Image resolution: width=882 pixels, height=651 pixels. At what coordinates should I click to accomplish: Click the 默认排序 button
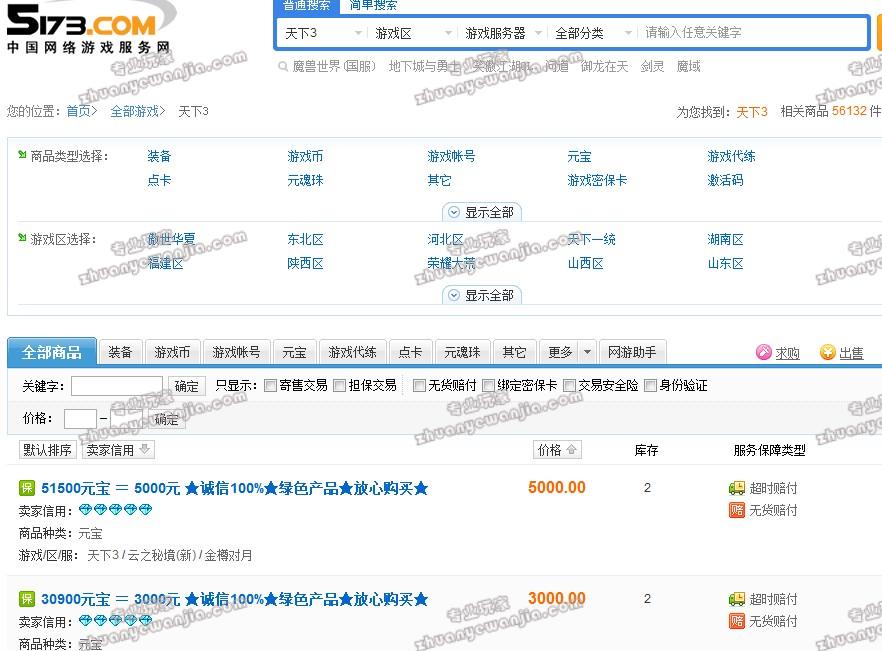point(47,450)
